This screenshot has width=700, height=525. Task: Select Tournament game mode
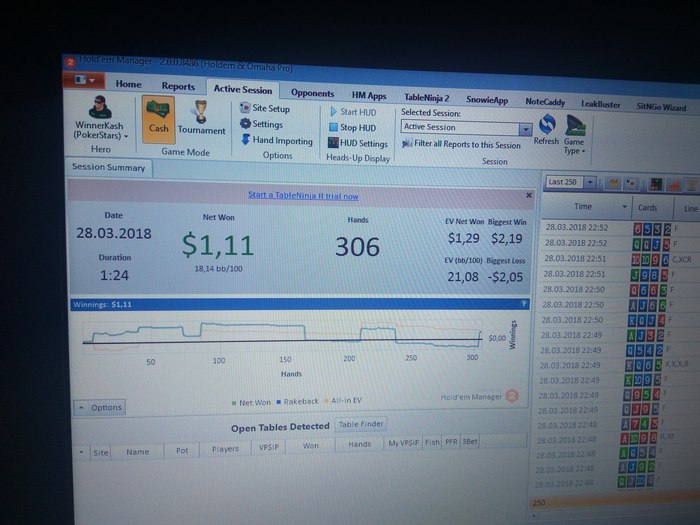201,118
